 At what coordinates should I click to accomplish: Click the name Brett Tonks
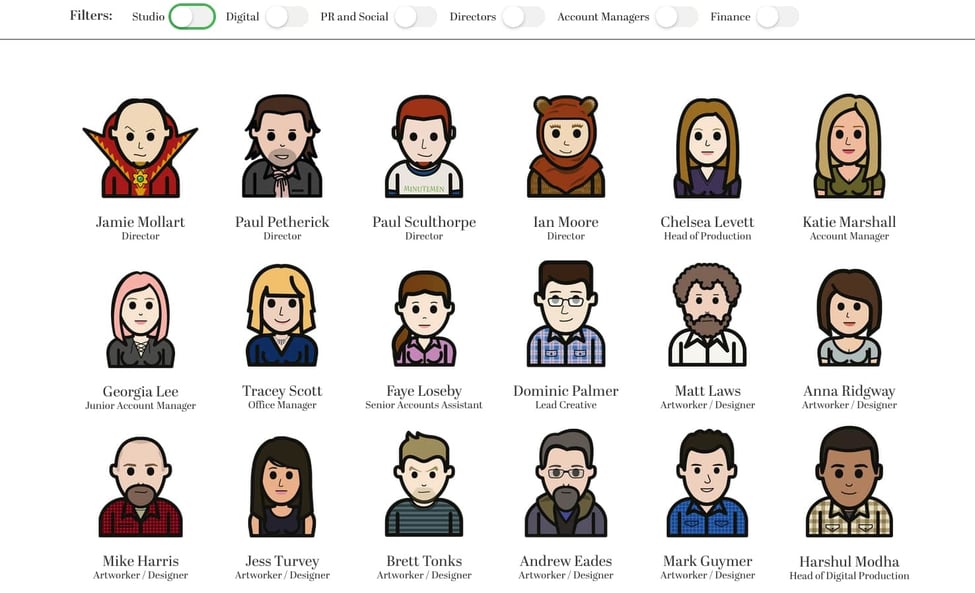point(424,561)
